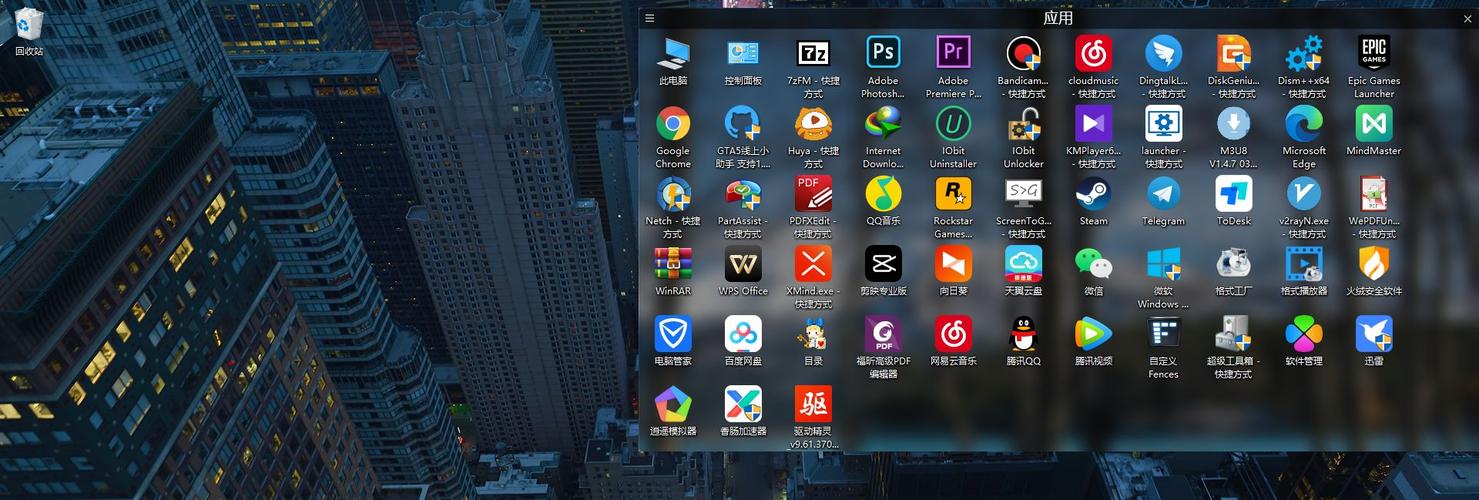
Task: Click the 应用 fence title bar
Action: pos(1057,18)
